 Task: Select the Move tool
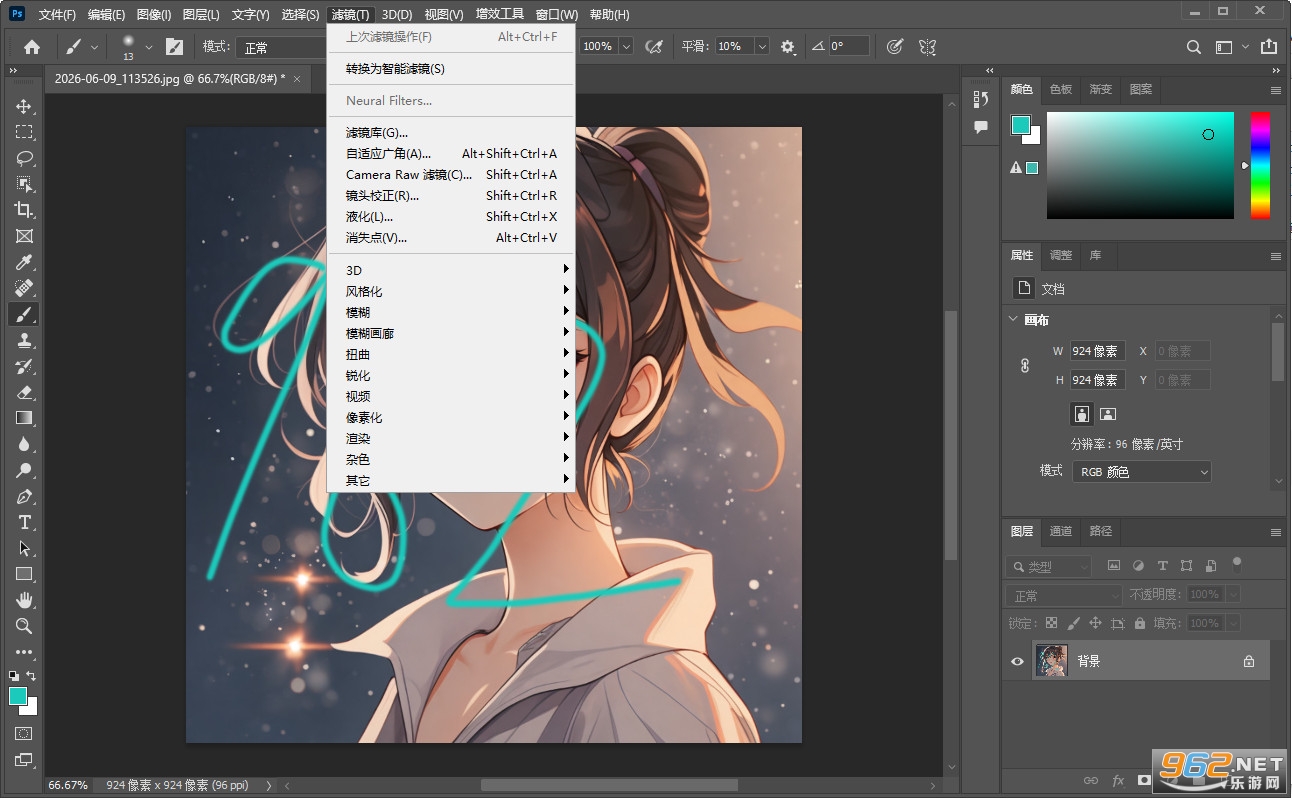[24, 106]
